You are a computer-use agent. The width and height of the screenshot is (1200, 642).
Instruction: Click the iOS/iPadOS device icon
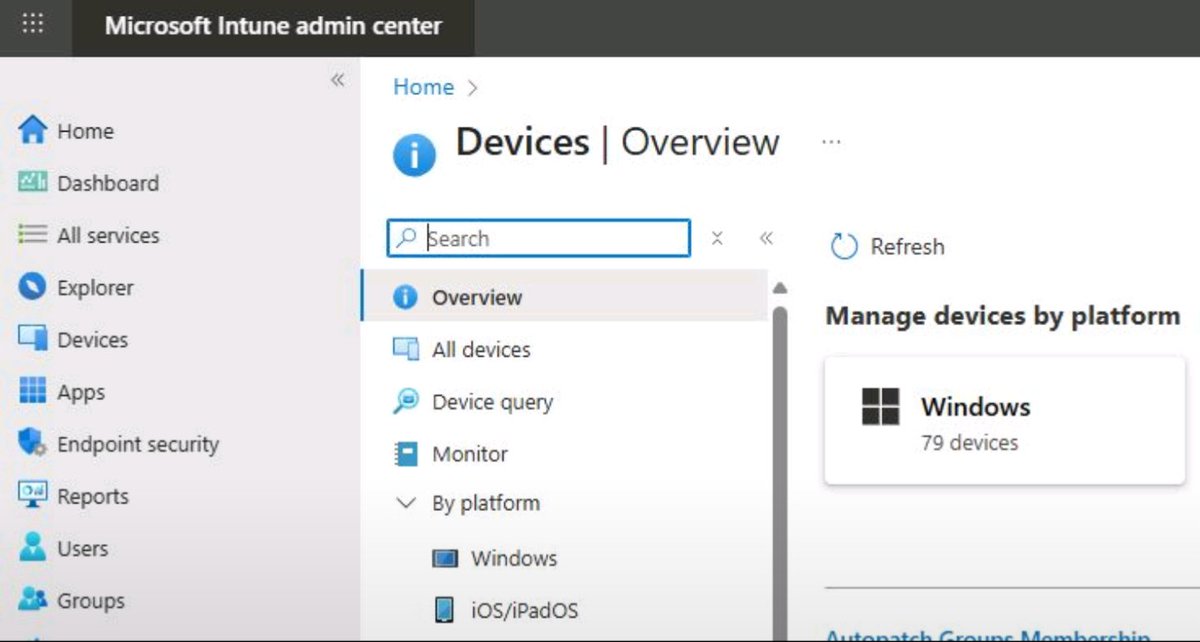[x=445, y=610]
